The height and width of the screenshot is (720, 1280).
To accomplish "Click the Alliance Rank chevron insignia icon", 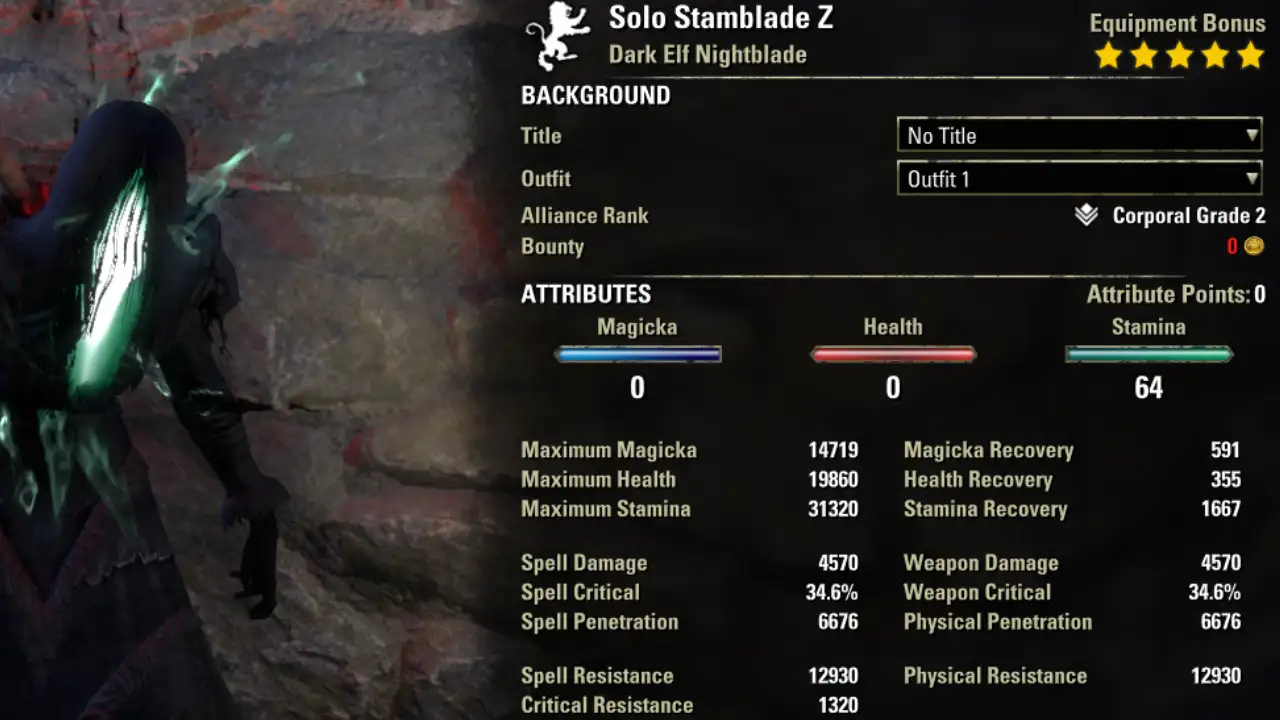I will tap(1087, 215).
